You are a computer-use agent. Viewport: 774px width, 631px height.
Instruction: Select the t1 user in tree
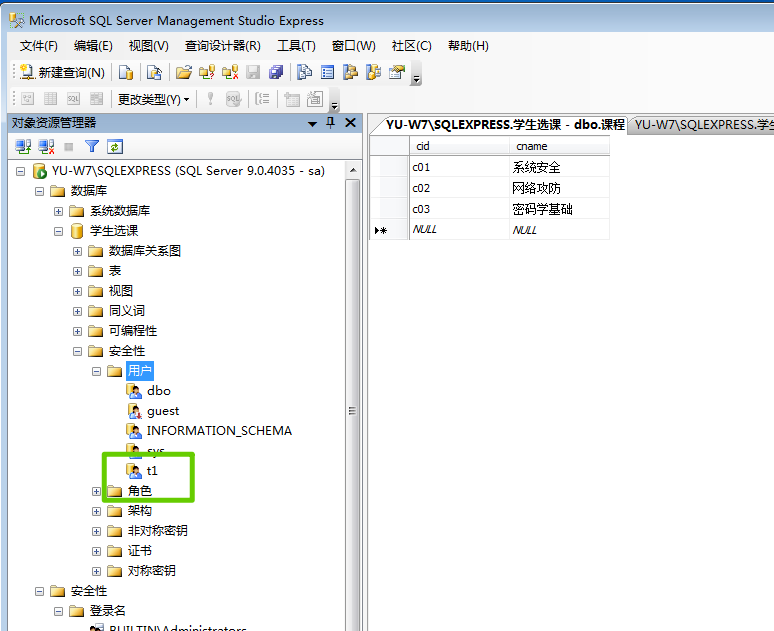click(152, 471)
